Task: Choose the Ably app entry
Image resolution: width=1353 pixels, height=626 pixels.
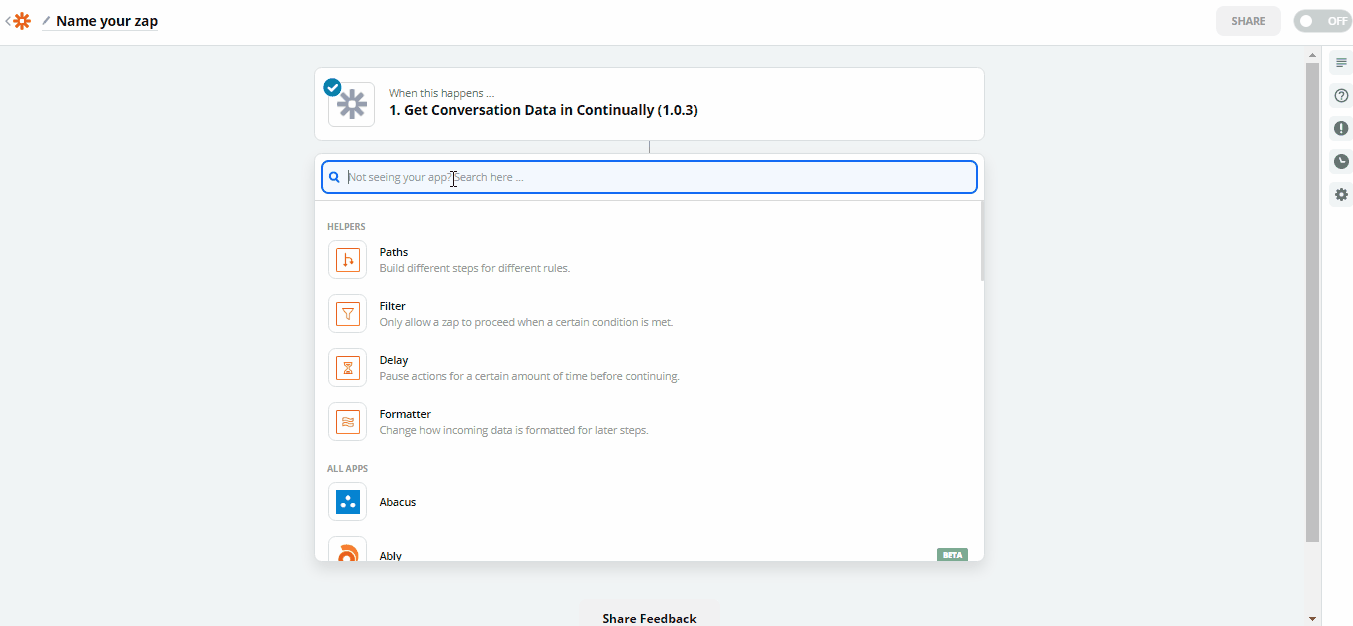Action: tap(649, 548)
